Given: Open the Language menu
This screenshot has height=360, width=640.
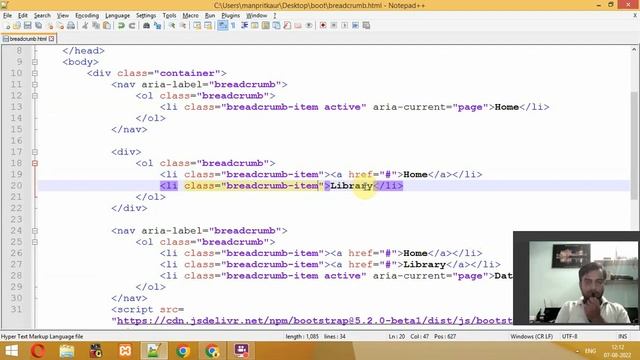Looking at the screenshot, I should pyautogui.click(x=117, y=16).
